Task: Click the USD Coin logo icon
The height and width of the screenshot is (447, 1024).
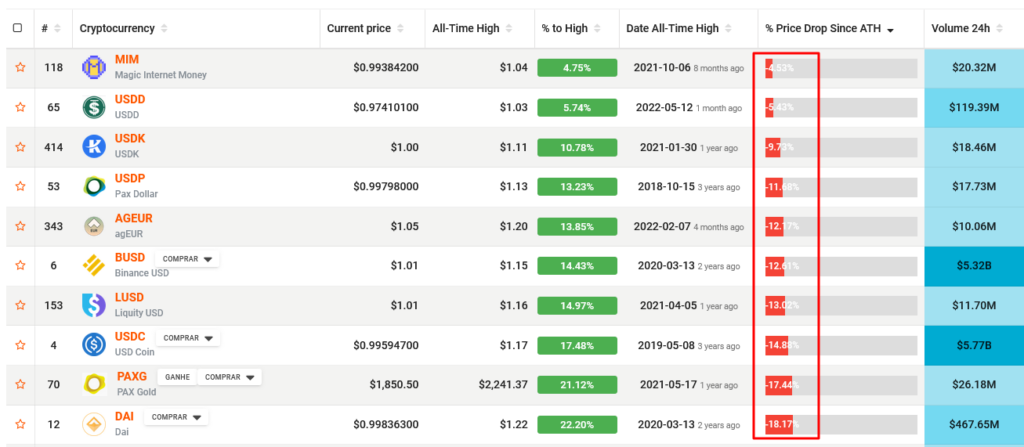Action: [x=94, y=344]
